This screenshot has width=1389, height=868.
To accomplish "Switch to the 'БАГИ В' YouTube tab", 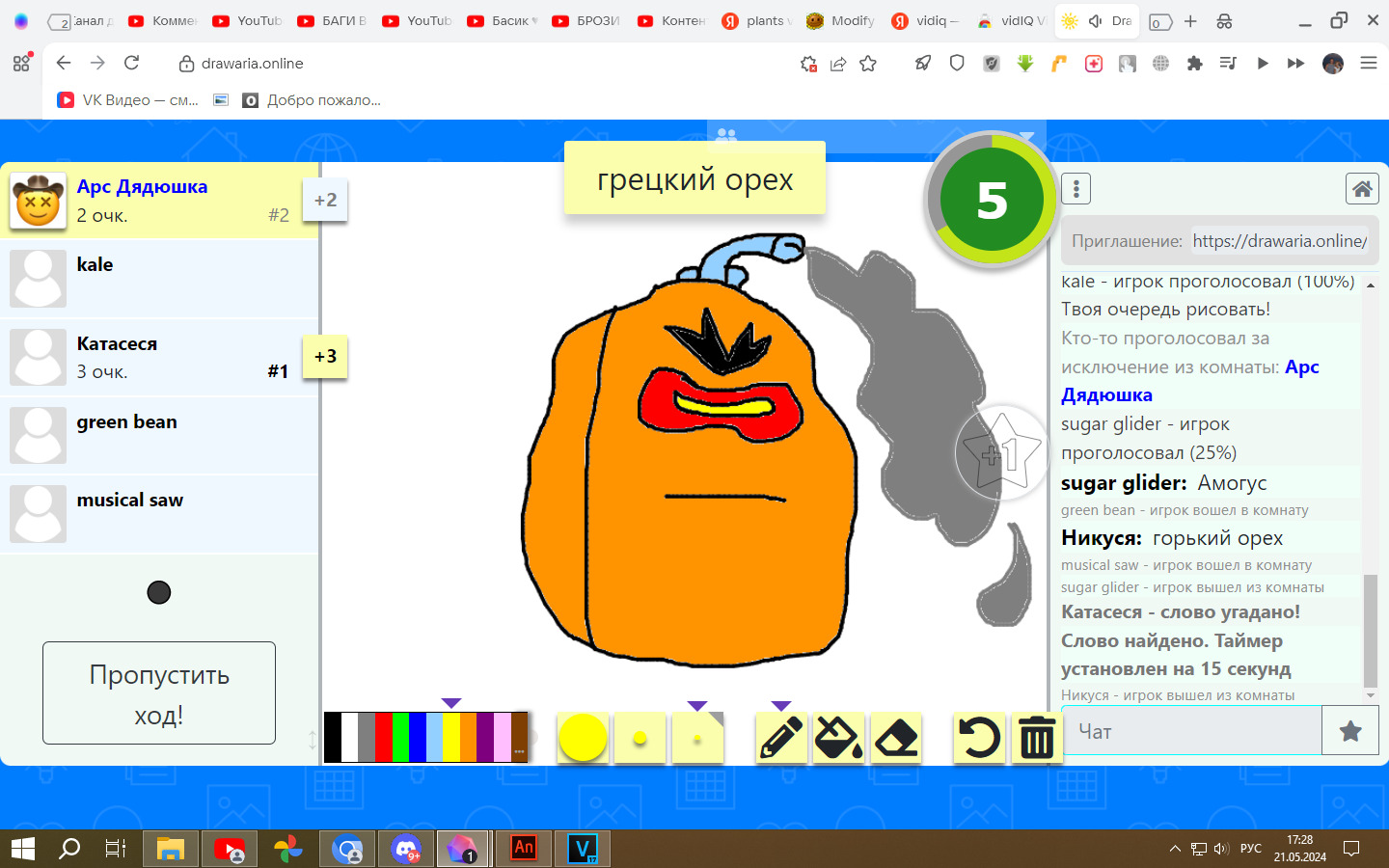I will point(334,20).
